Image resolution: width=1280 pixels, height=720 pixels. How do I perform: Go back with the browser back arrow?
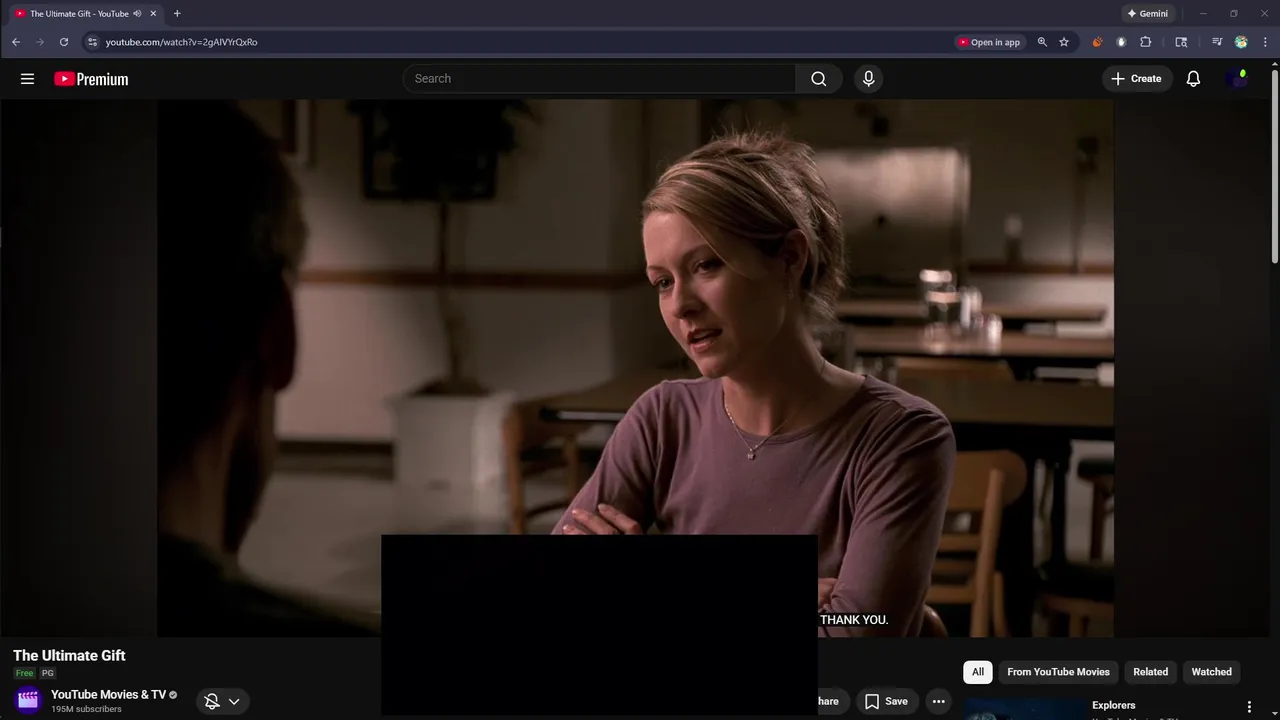tap(16, 42)
